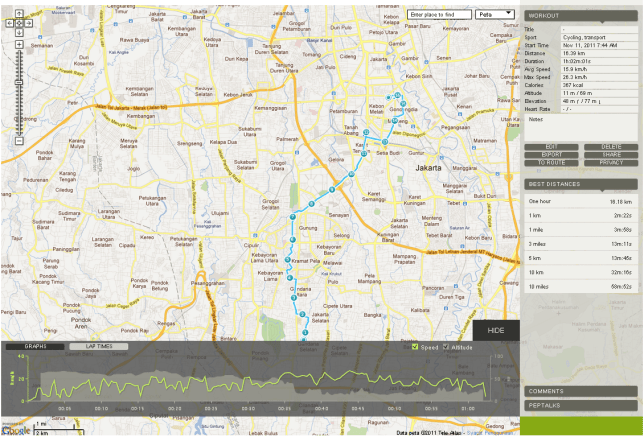Expand the COMMENTS section

(581, 391)
